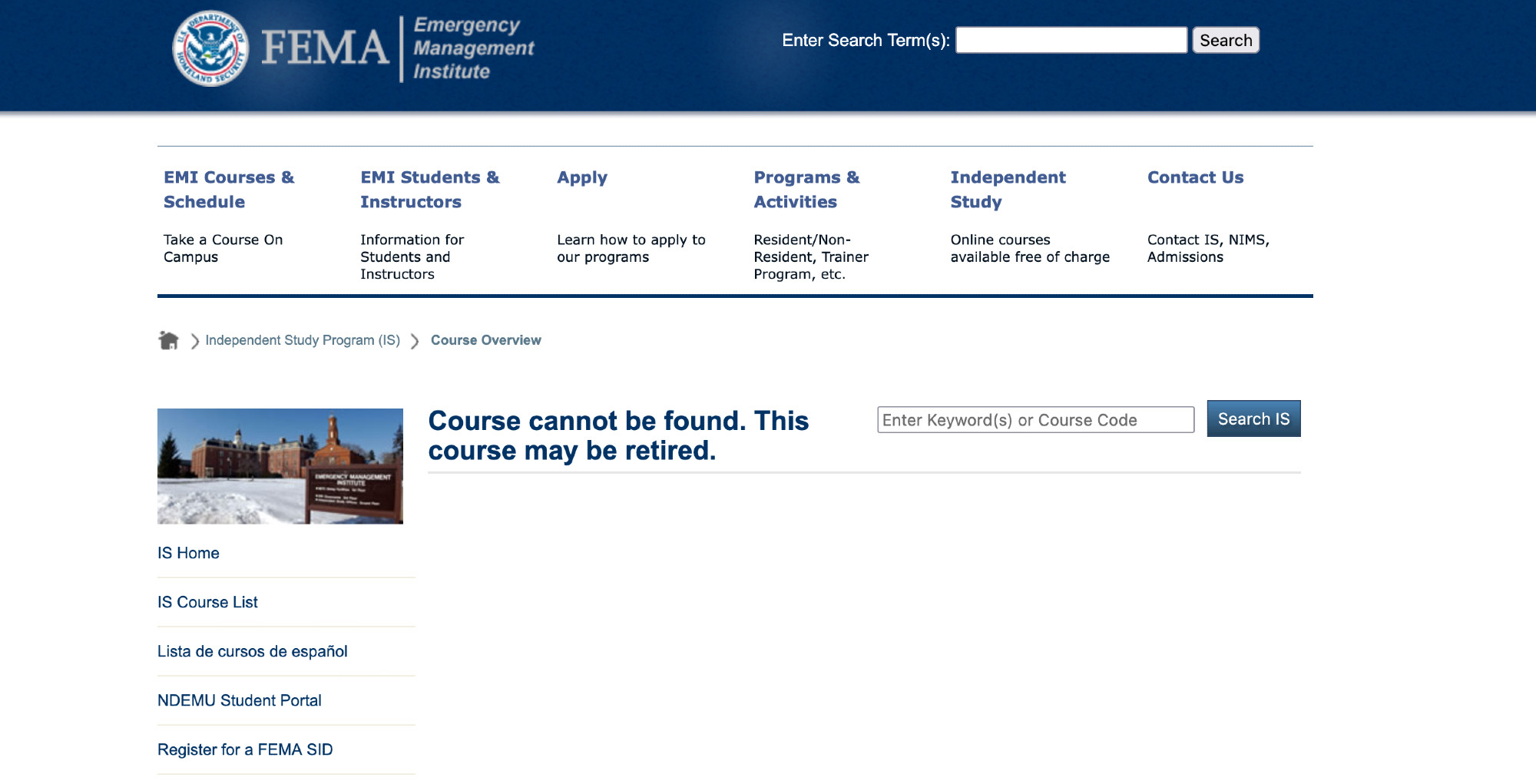Viewport: 1536px width, 784px height.
Task: Open EMI Students & Instructors menu
Action: coord(429,190)
